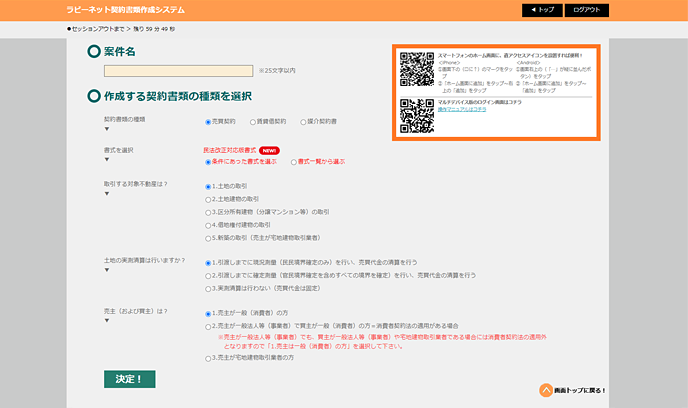Select 条件にあった書式を選ぶ option
The image size is (688, 408).
[x=208, y=162]
